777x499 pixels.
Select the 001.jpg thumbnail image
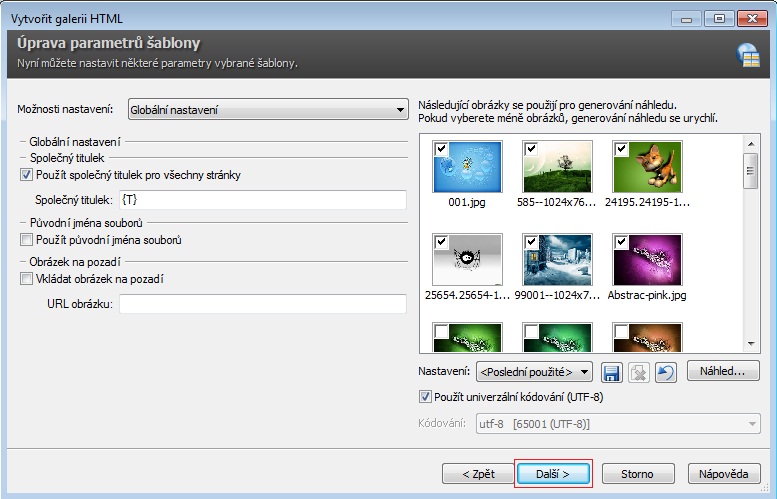466,167
